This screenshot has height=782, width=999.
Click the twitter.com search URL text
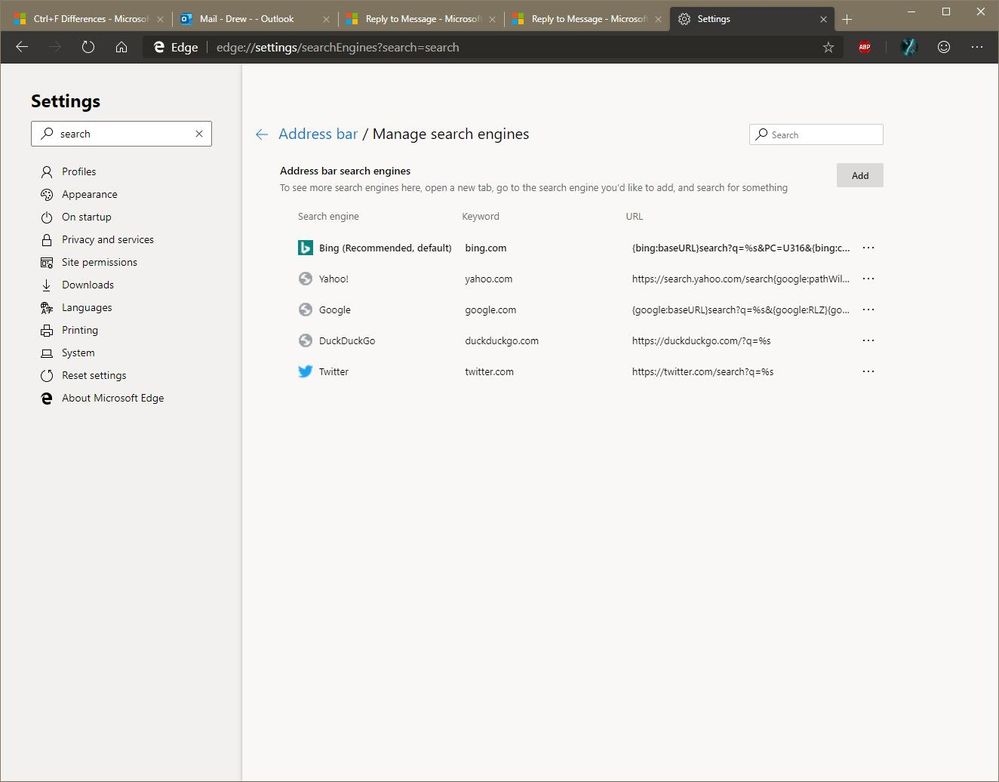[703, 372]
